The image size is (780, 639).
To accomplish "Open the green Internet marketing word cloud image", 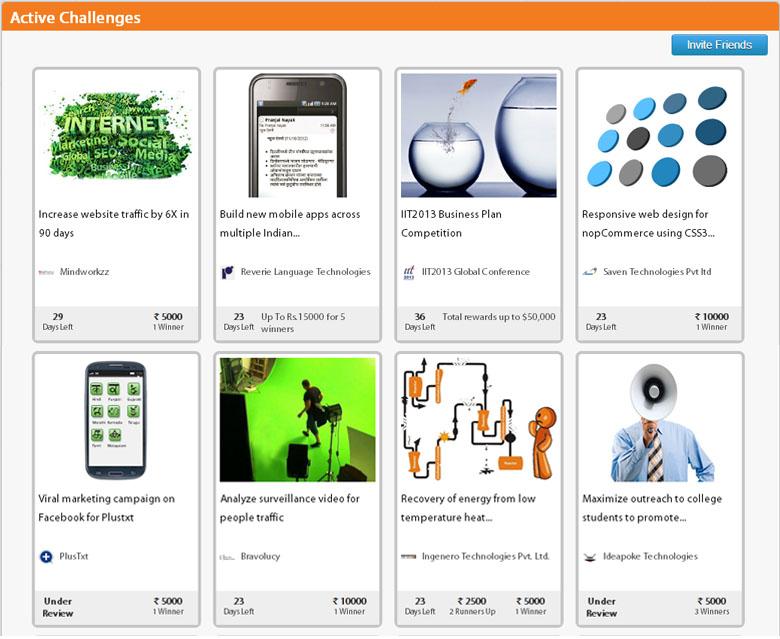I will (116, 135).
